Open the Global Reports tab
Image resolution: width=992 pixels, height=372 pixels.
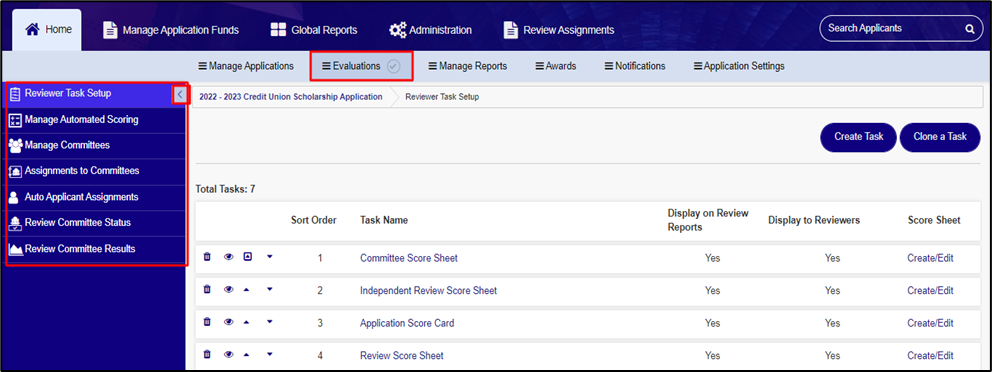(x=314, y=30)
